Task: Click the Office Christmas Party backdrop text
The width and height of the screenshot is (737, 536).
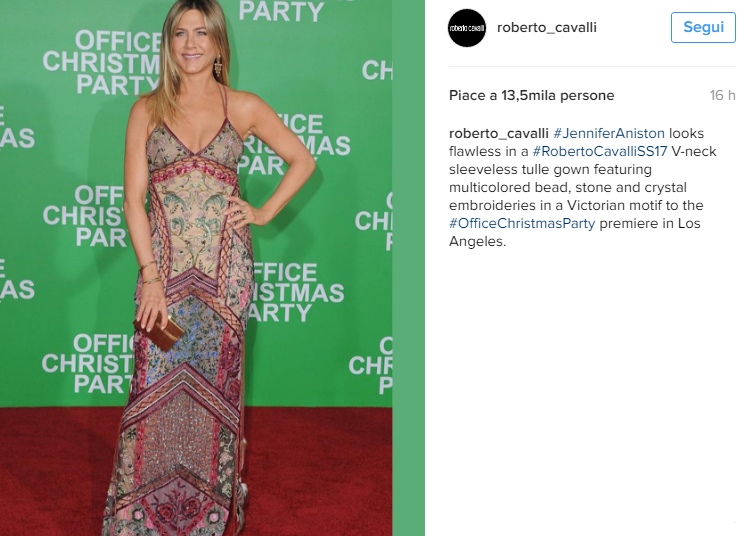Action: point(101,63)
